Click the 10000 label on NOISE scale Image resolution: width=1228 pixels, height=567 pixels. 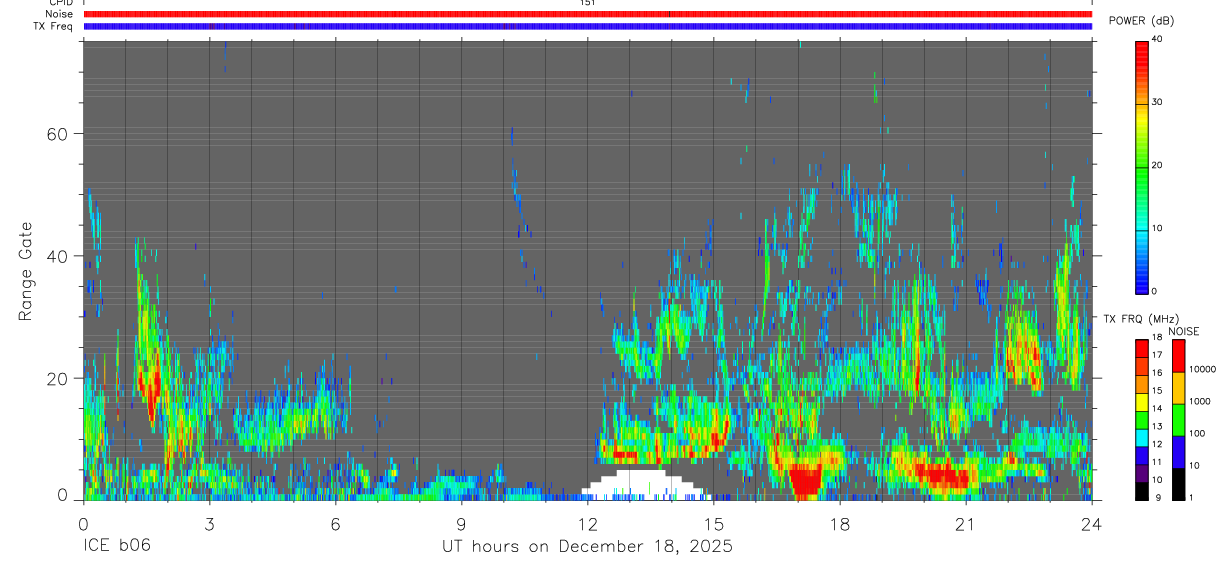click(x=1201, y=369)
